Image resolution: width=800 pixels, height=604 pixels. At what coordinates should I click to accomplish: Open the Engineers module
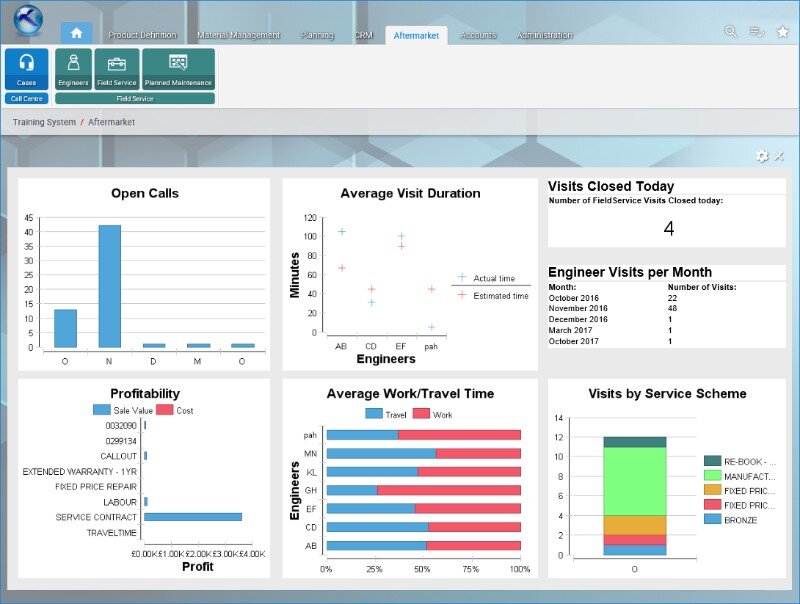(x=73, y=68)
